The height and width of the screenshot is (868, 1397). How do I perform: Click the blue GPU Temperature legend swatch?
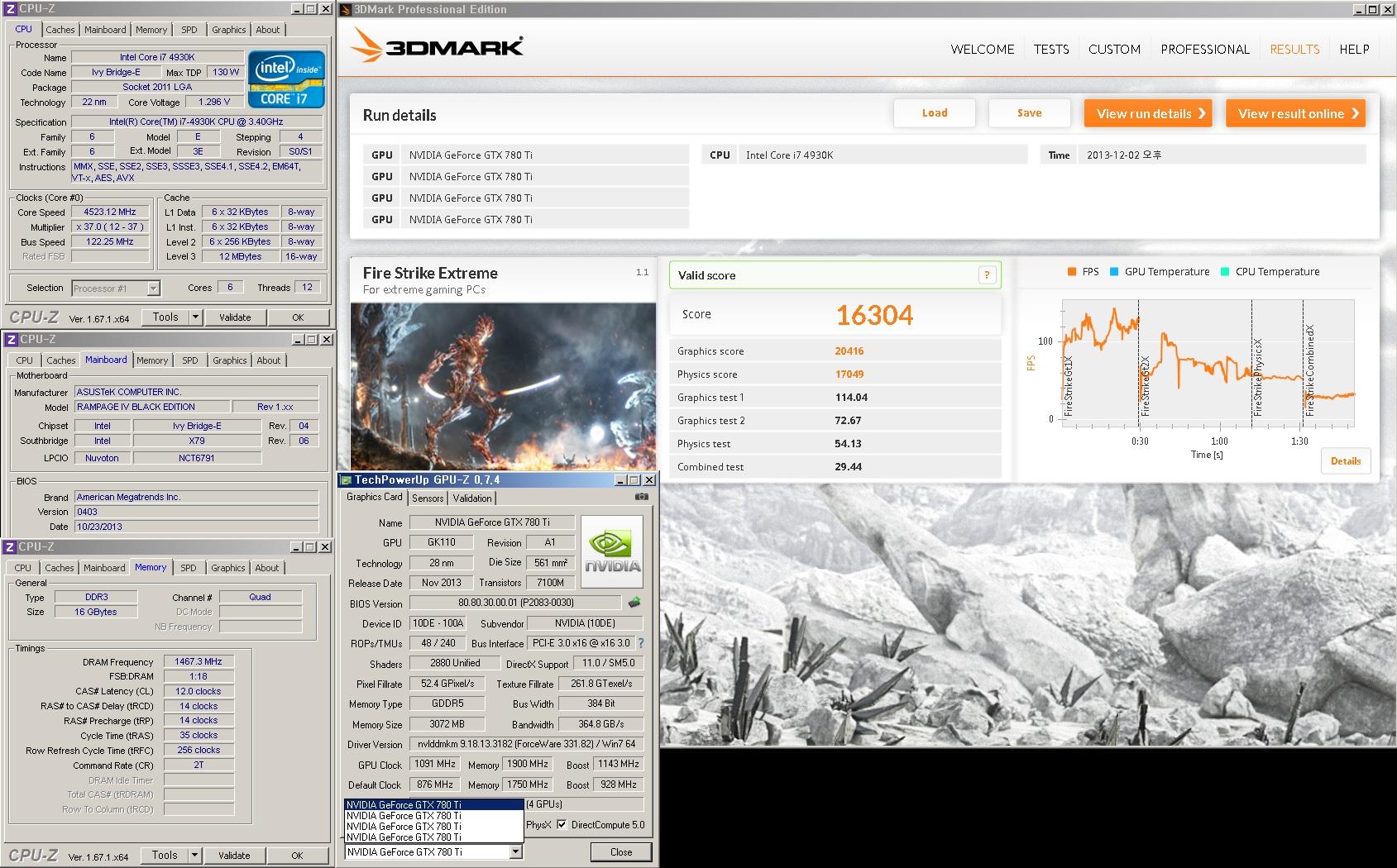point(1114,271)
